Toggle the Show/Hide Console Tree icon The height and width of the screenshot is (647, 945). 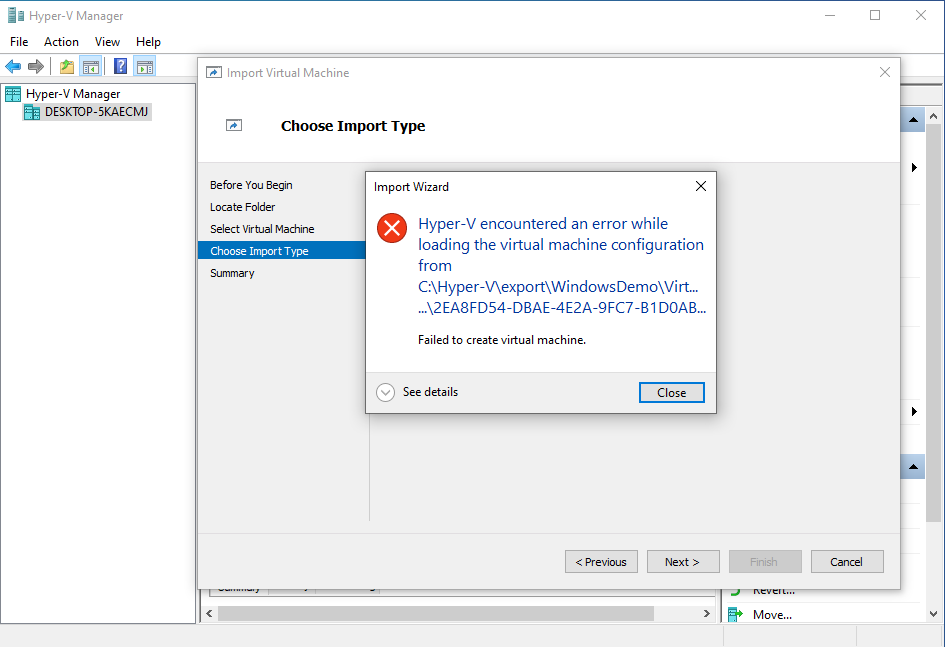coord(91,66)
